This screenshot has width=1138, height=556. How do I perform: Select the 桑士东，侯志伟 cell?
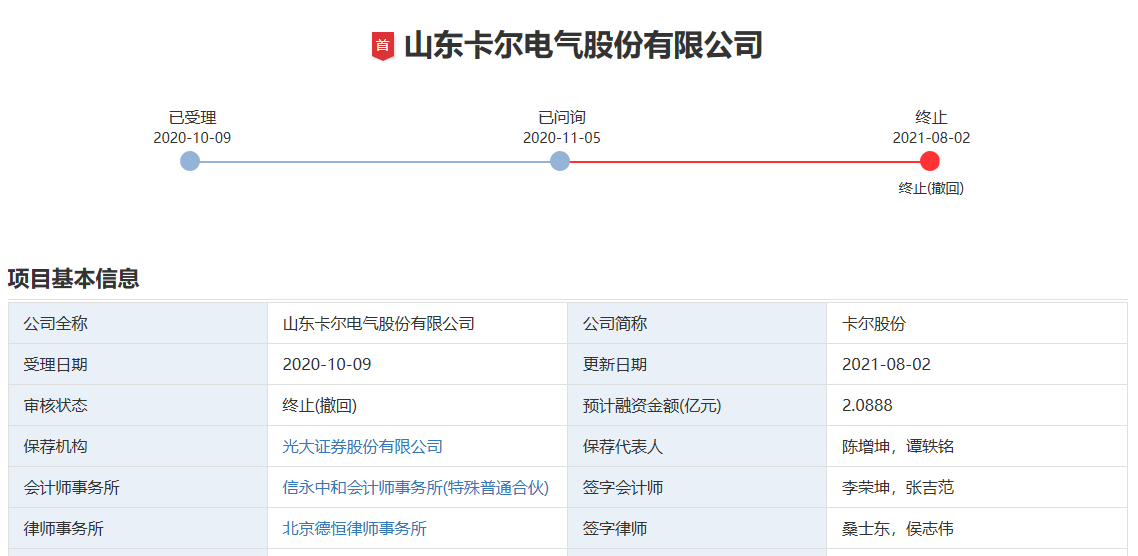977,528
